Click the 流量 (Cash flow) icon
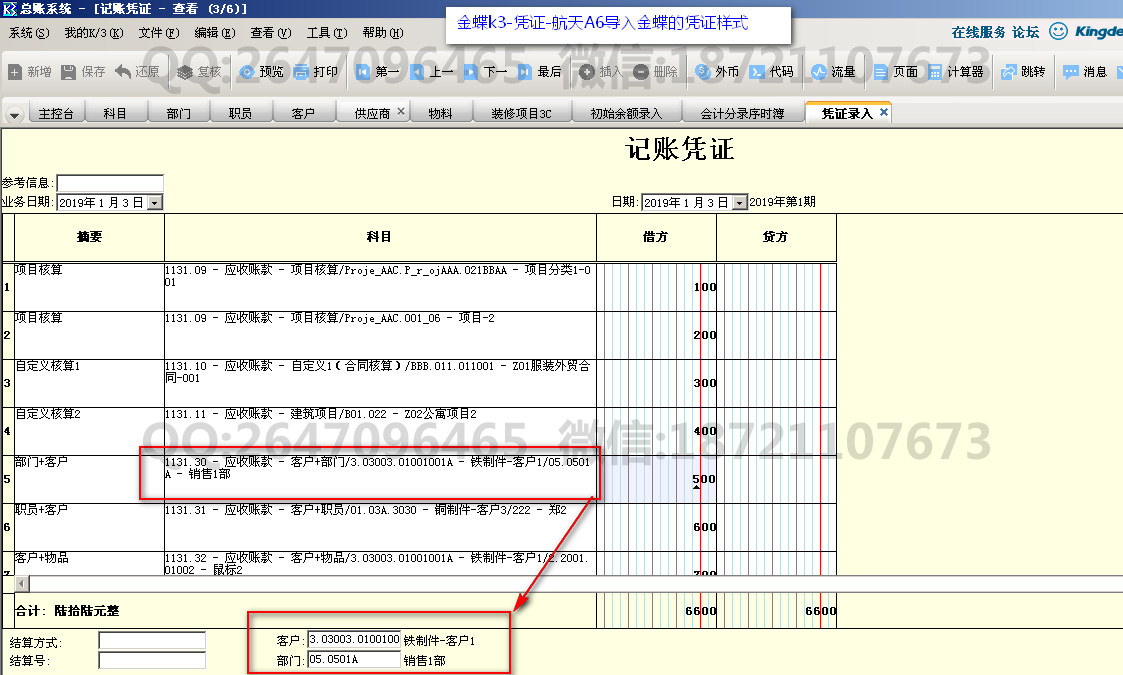Image resolution: width=1123 pixels, height=675 pixels. (833, 72)
